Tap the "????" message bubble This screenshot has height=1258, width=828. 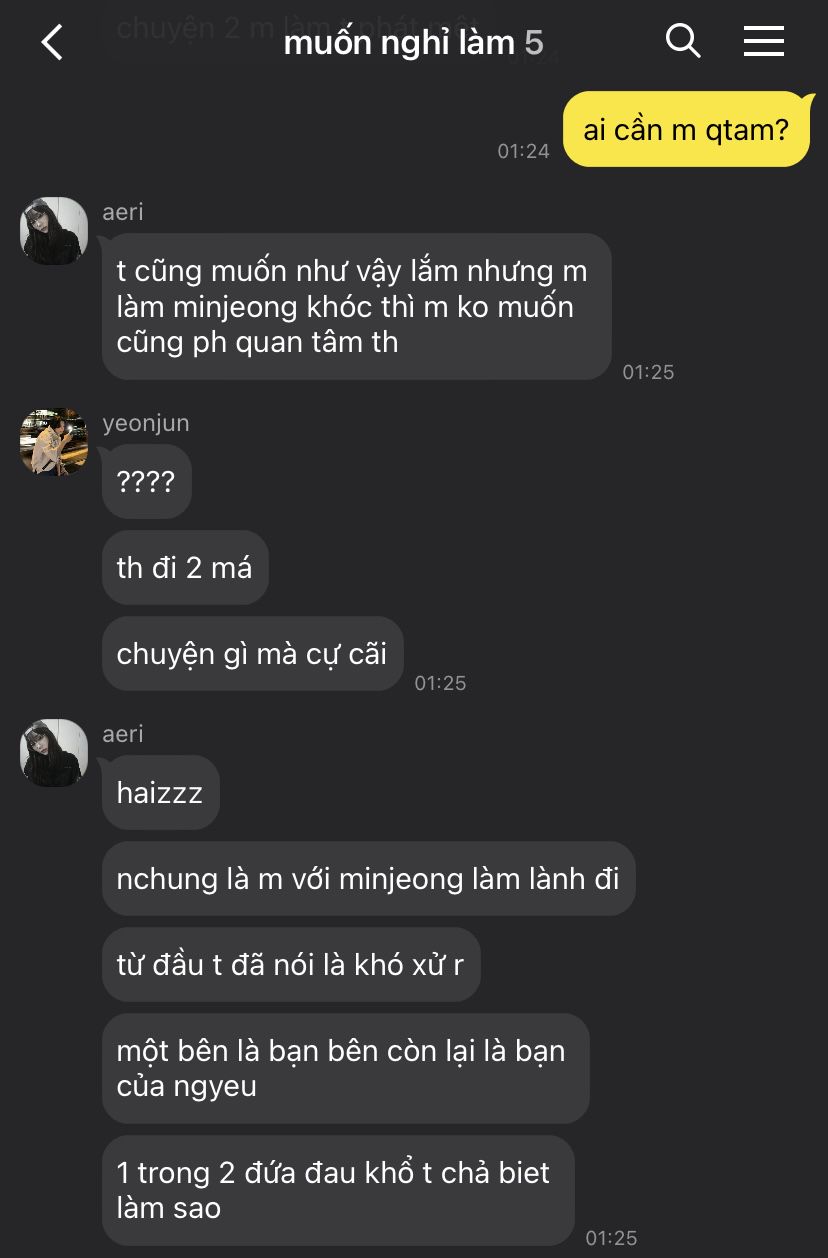tap(146, 482)
